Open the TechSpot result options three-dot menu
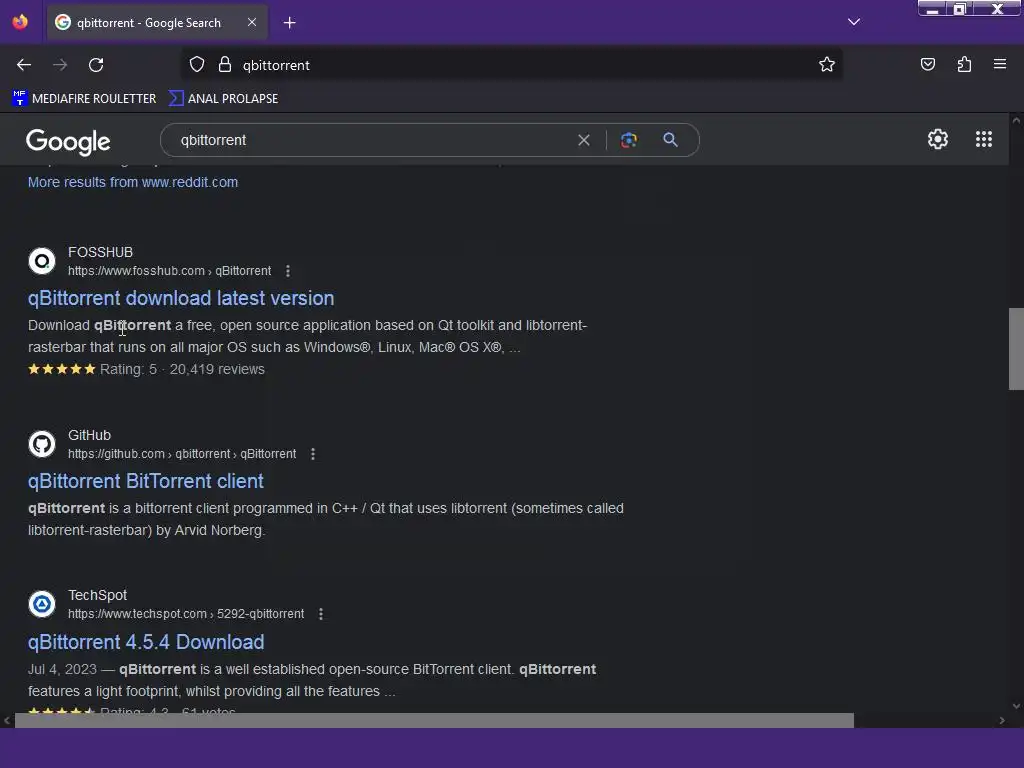This screenshot has width=1024, height=768. pyautogui.click(x=321, y=614)
